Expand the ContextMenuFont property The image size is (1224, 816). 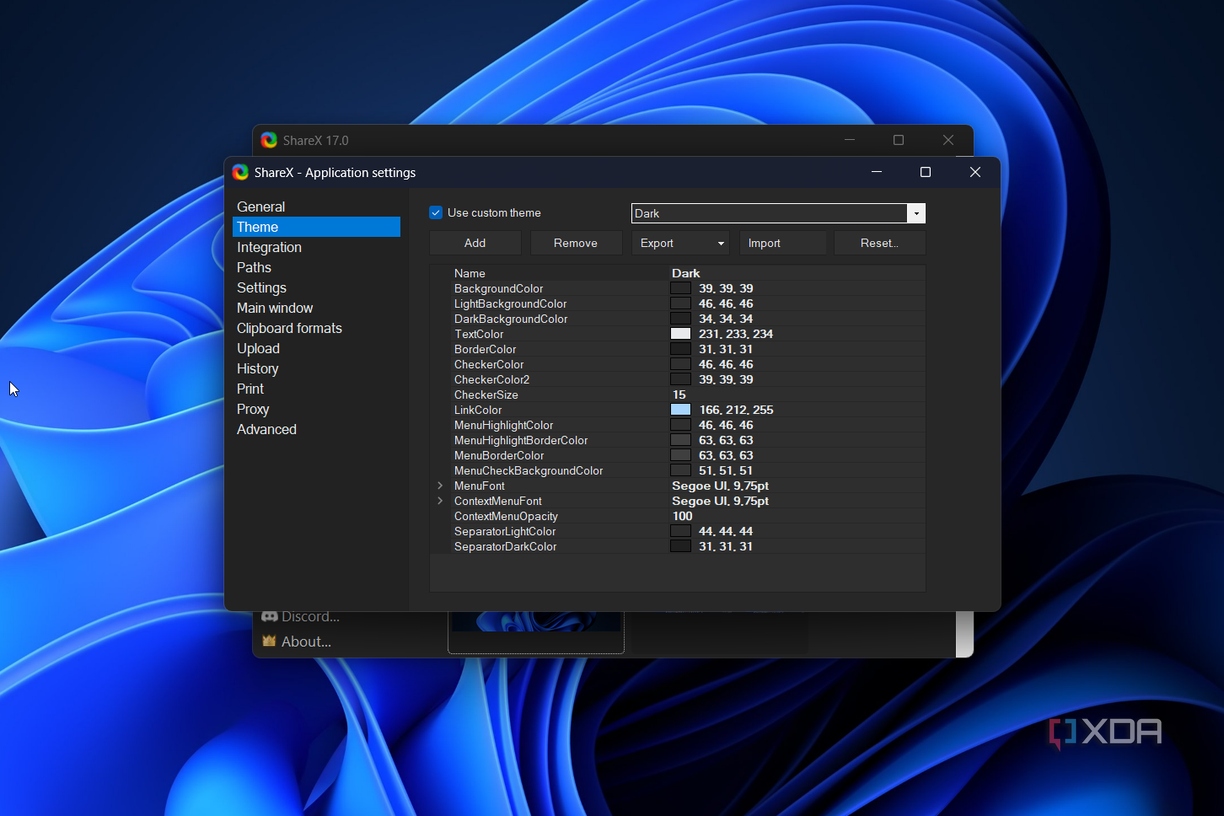coord(441,501)
